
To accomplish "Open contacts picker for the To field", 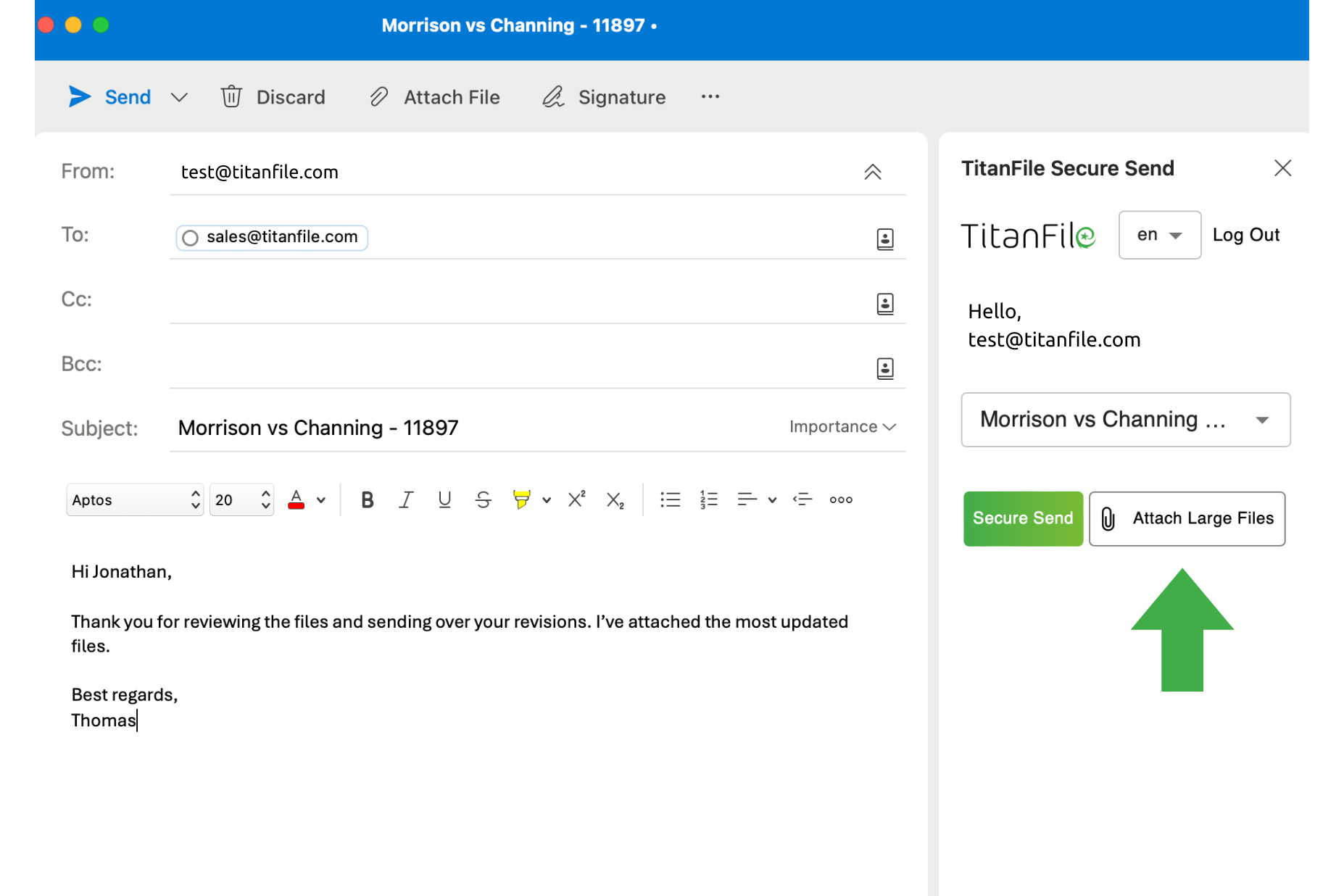I will pyautogui.click(x=885, y=238).
